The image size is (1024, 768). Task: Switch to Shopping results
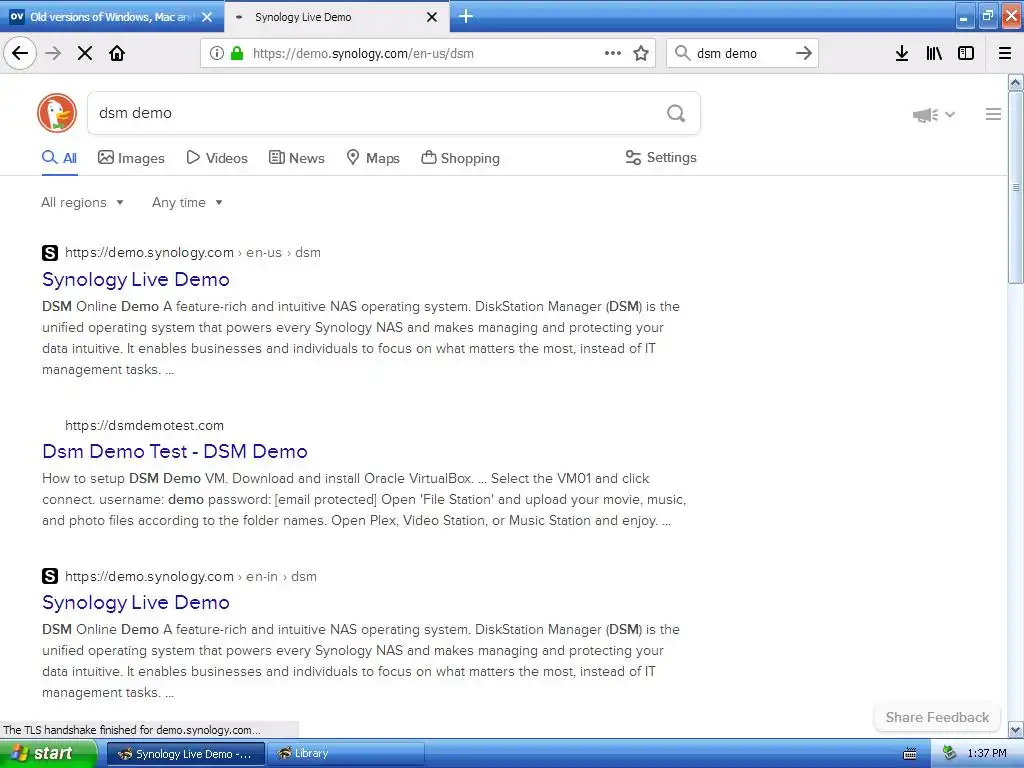(460, 158)
